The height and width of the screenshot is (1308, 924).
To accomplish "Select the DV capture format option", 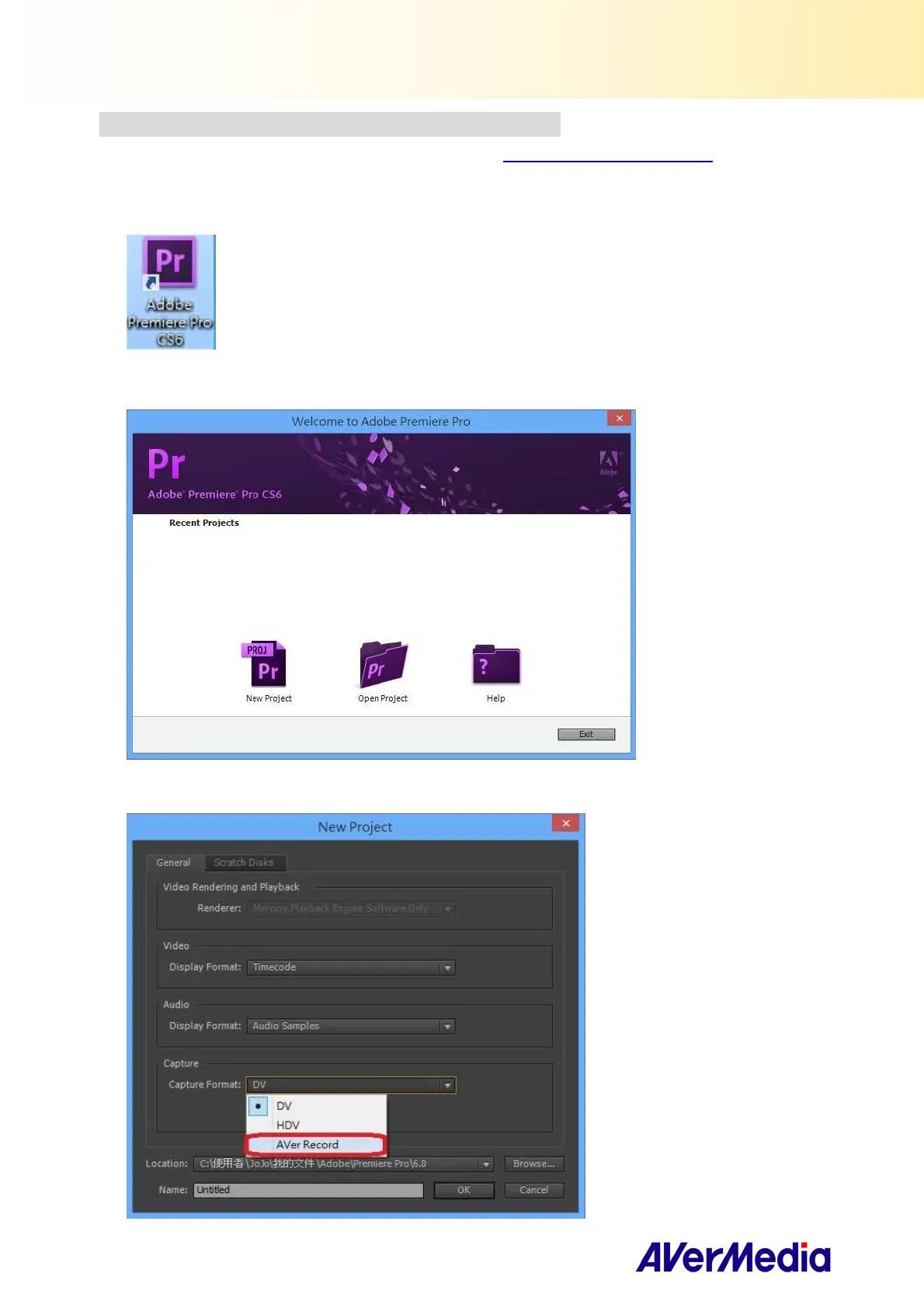I will [x=284, y=1106].
